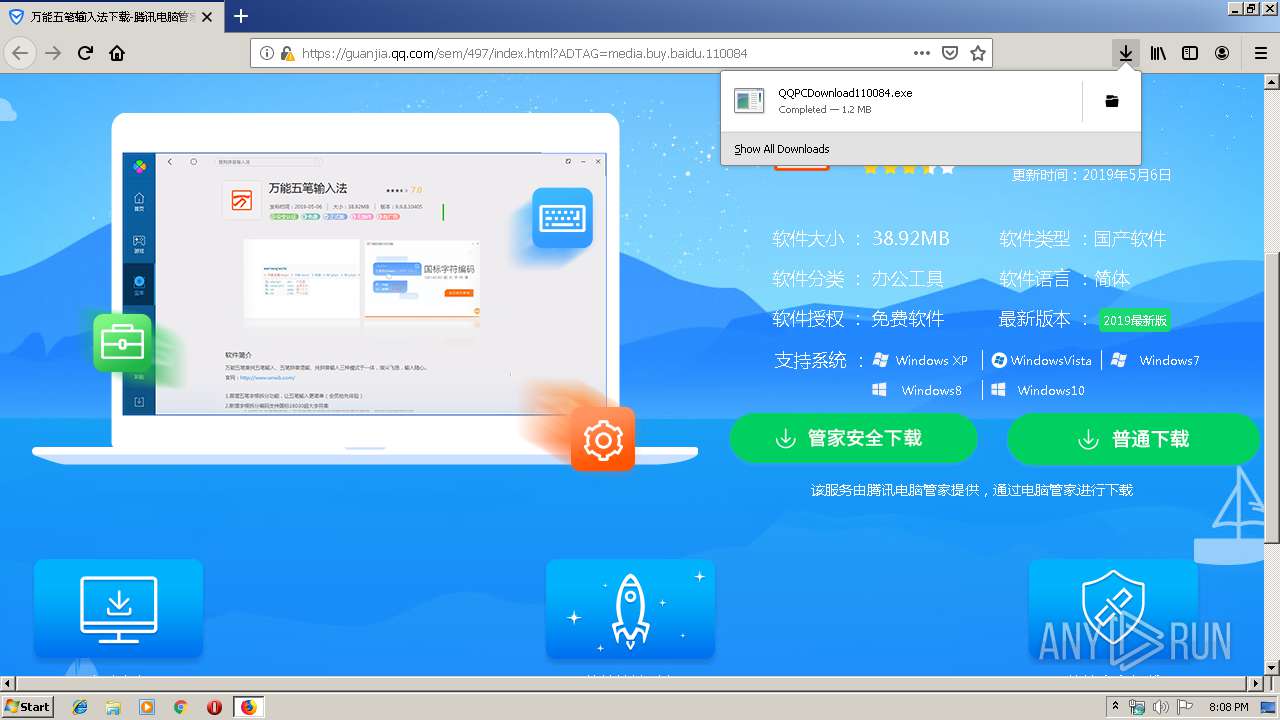Click the 软件大小 38.92MB text
The height and width of the screenshot is (720, 1280).
point(860,239)
